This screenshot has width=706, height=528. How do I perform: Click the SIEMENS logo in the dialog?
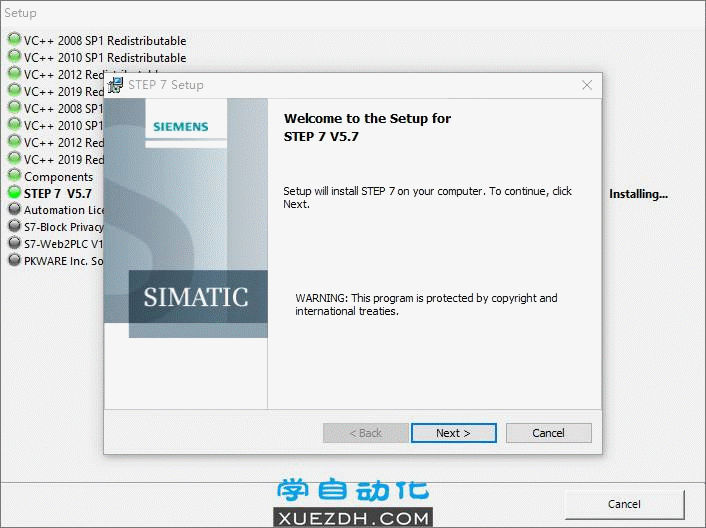click(x=181, y=126)
